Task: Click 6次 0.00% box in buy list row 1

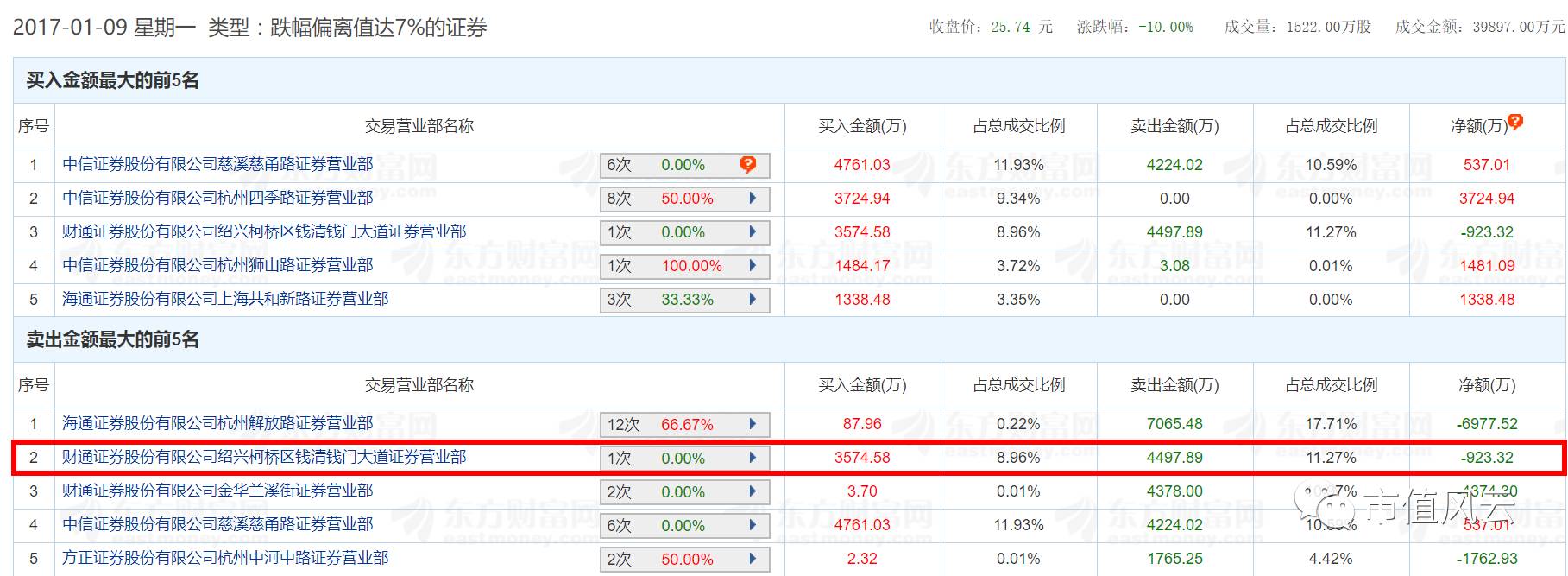Action: [685, 165]
